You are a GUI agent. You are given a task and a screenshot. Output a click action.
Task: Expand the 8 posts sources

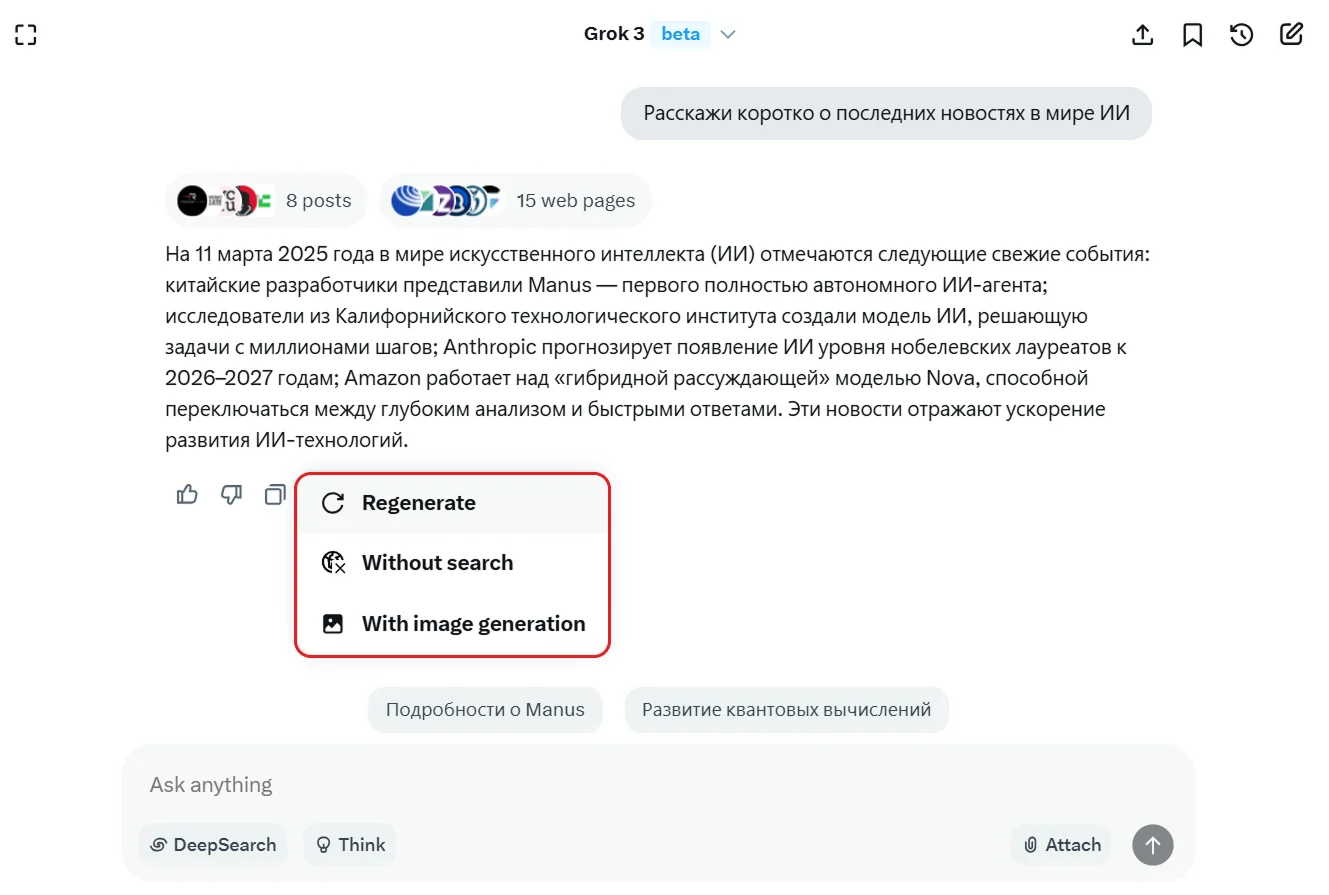(266, 200)
